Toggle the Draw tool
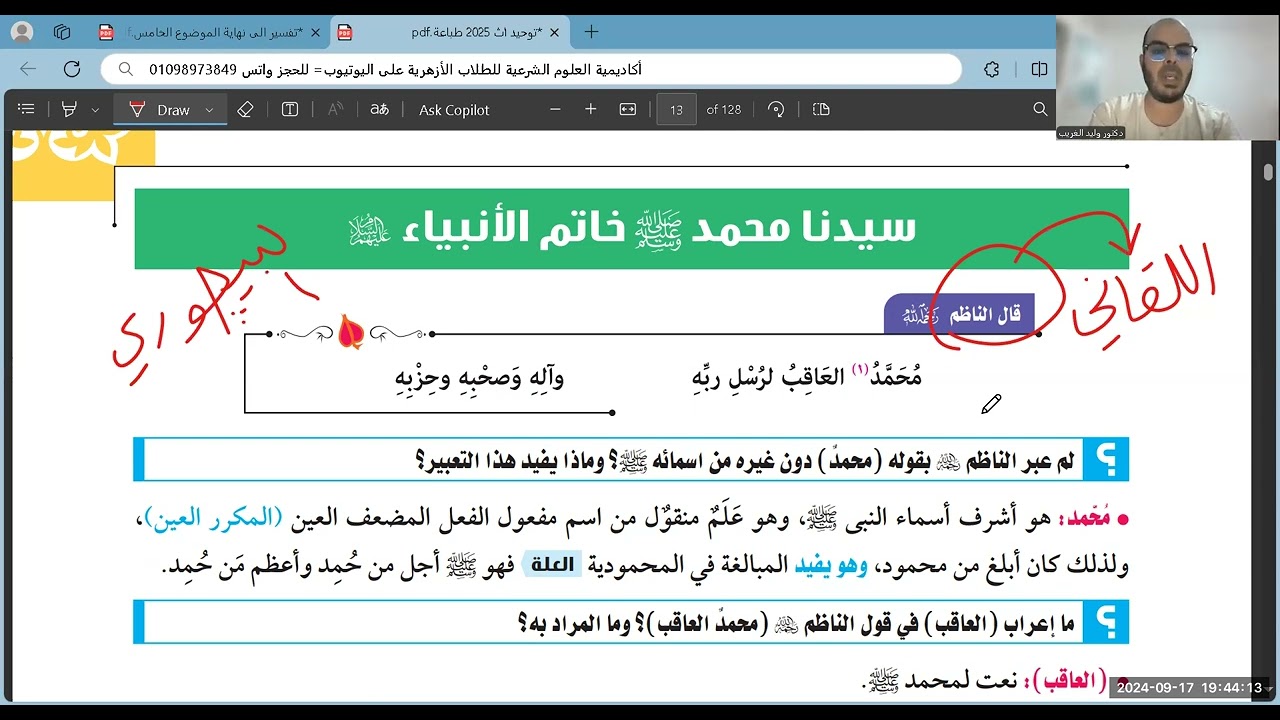This screenshot has width=1280, height=720. tap(160, 109)
